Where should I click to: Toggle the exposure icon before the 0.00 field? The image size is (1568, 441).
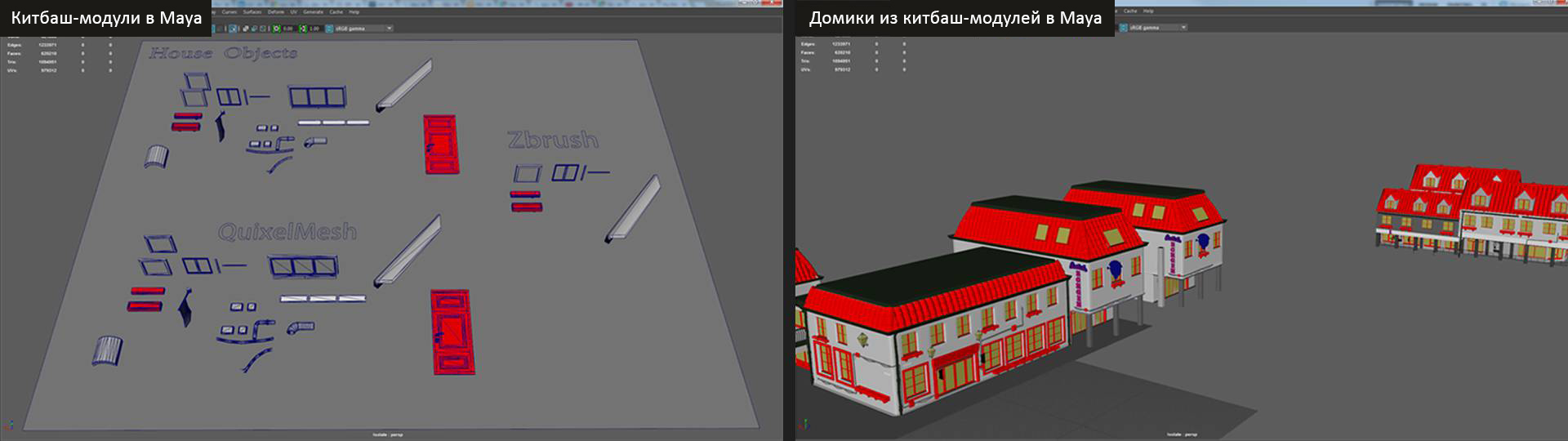pyautogui.click(x=276, y=29)
